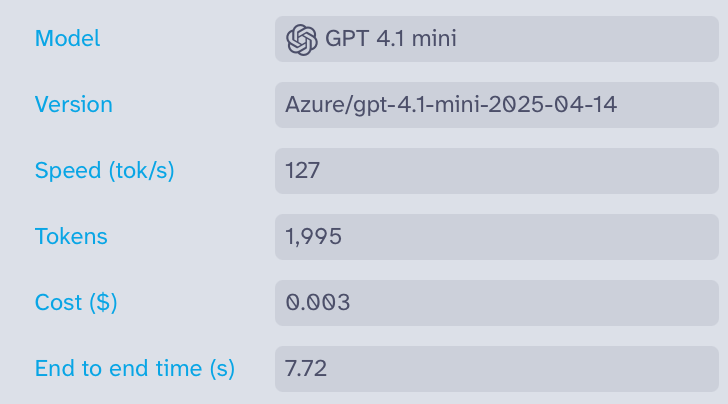Click the Cost ($) label
The image size is (728, 404).
[76, 303]
